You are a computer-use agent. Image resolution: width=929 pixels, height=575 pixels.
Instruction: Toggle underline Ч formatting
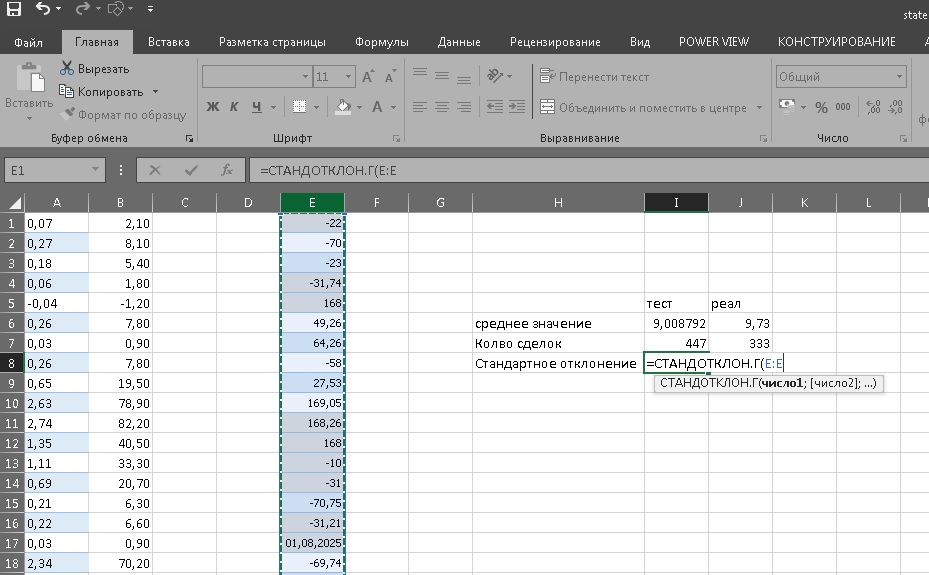pyautogui.click(x=257, y=107)
